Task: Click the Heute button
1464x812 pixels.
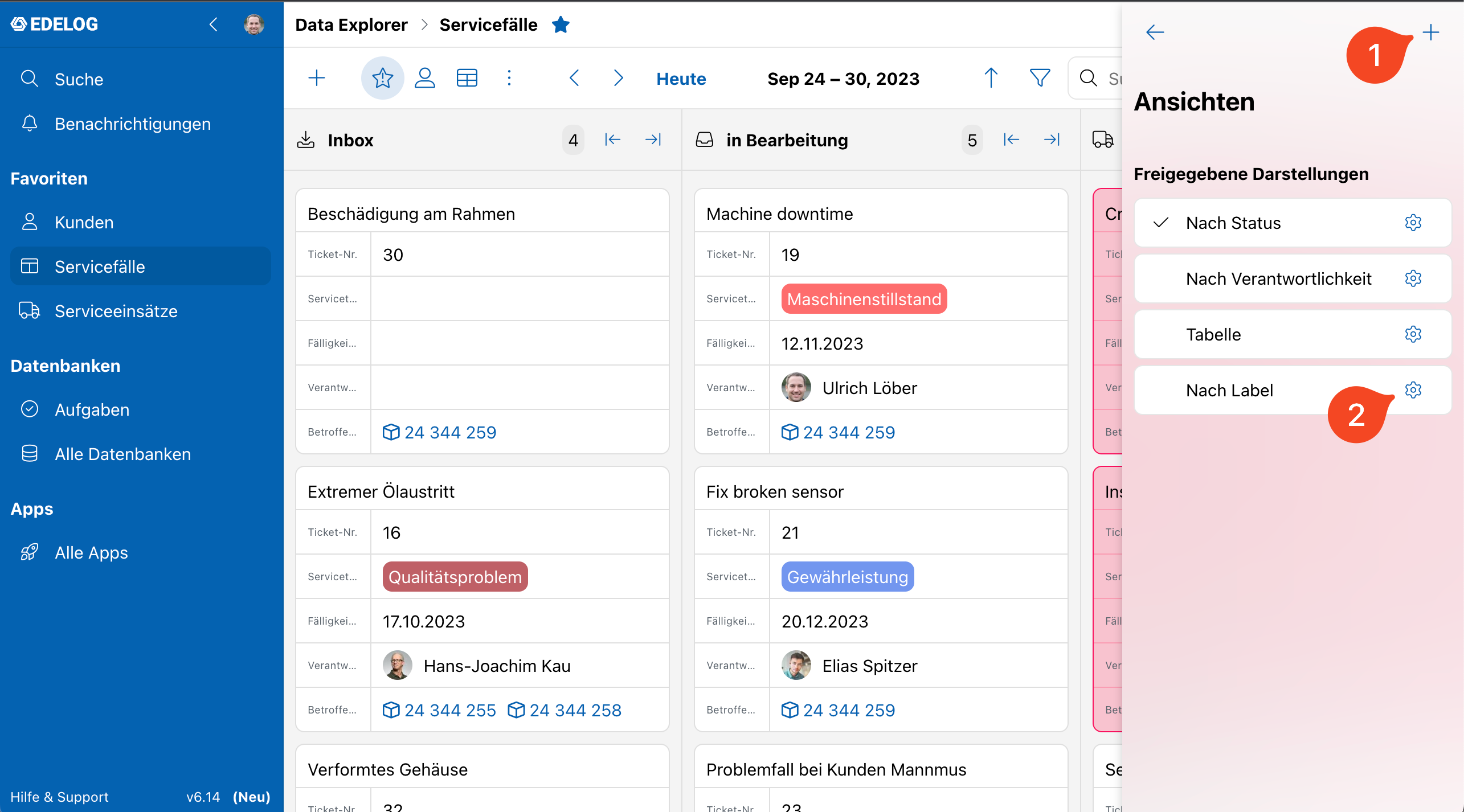Action: [x=681, y=79]
